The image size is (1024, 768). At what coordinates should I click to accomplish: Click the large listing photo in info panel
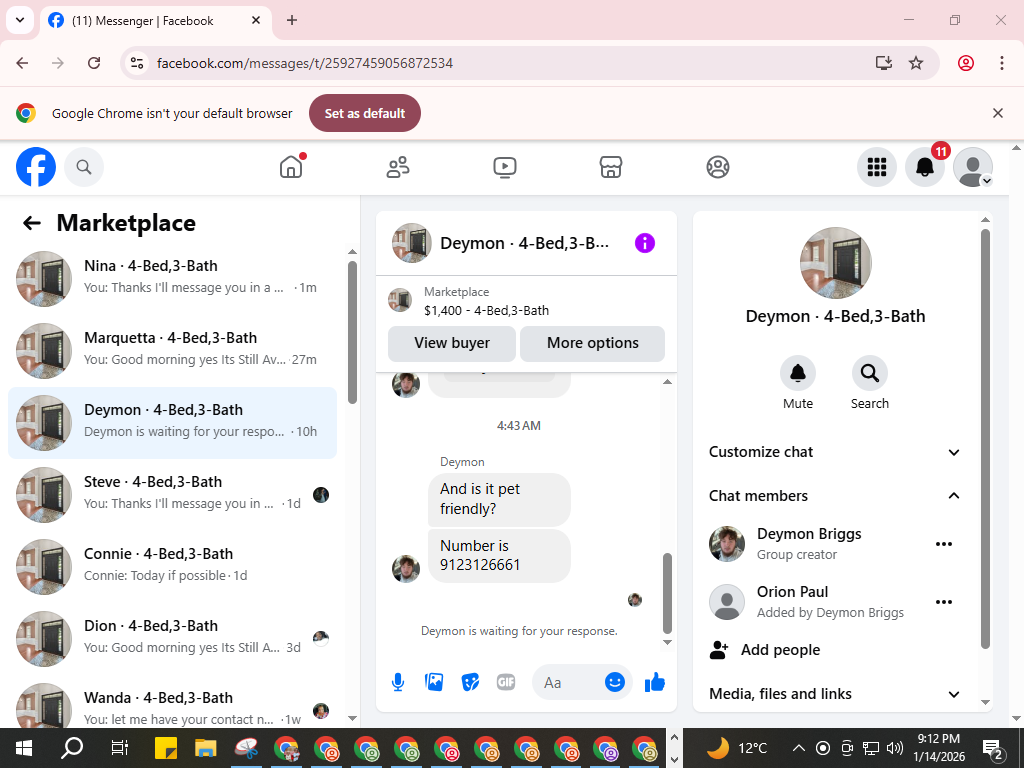point(835,263)
